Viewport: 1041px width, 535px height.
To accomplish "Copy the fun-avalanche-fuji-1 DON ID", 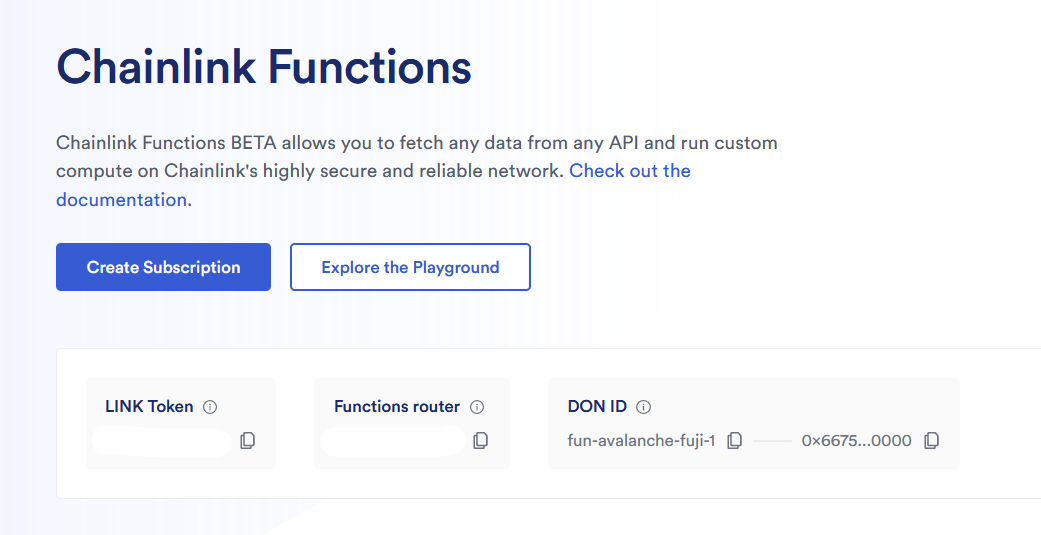I will (735, 440).
